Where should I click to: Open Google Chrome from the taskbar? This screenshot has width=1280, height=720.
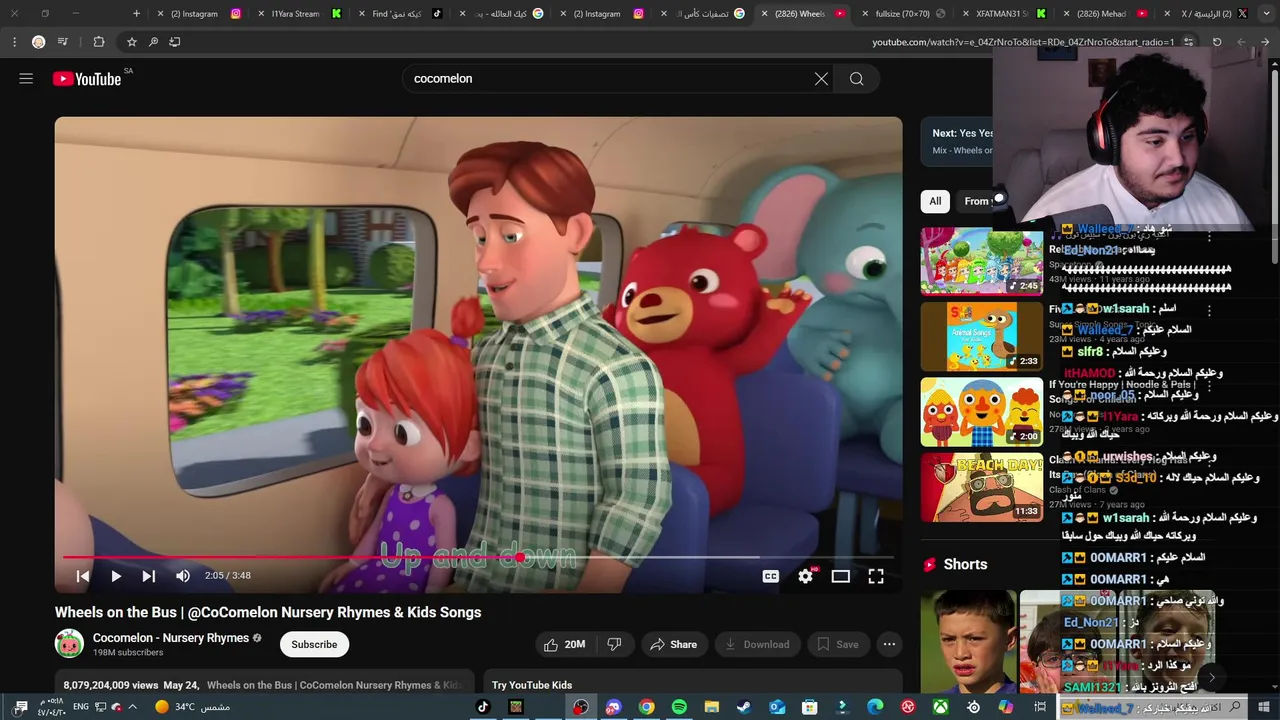[647, 707]
